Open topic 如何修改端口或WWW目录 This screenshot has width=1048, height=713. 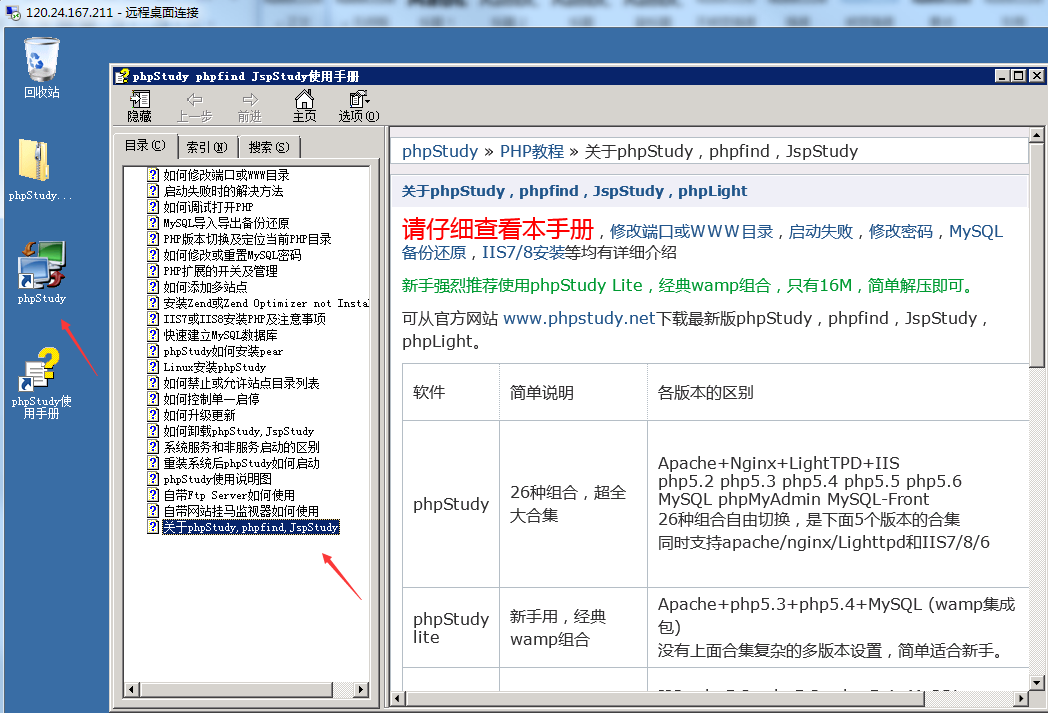(226, 175)
